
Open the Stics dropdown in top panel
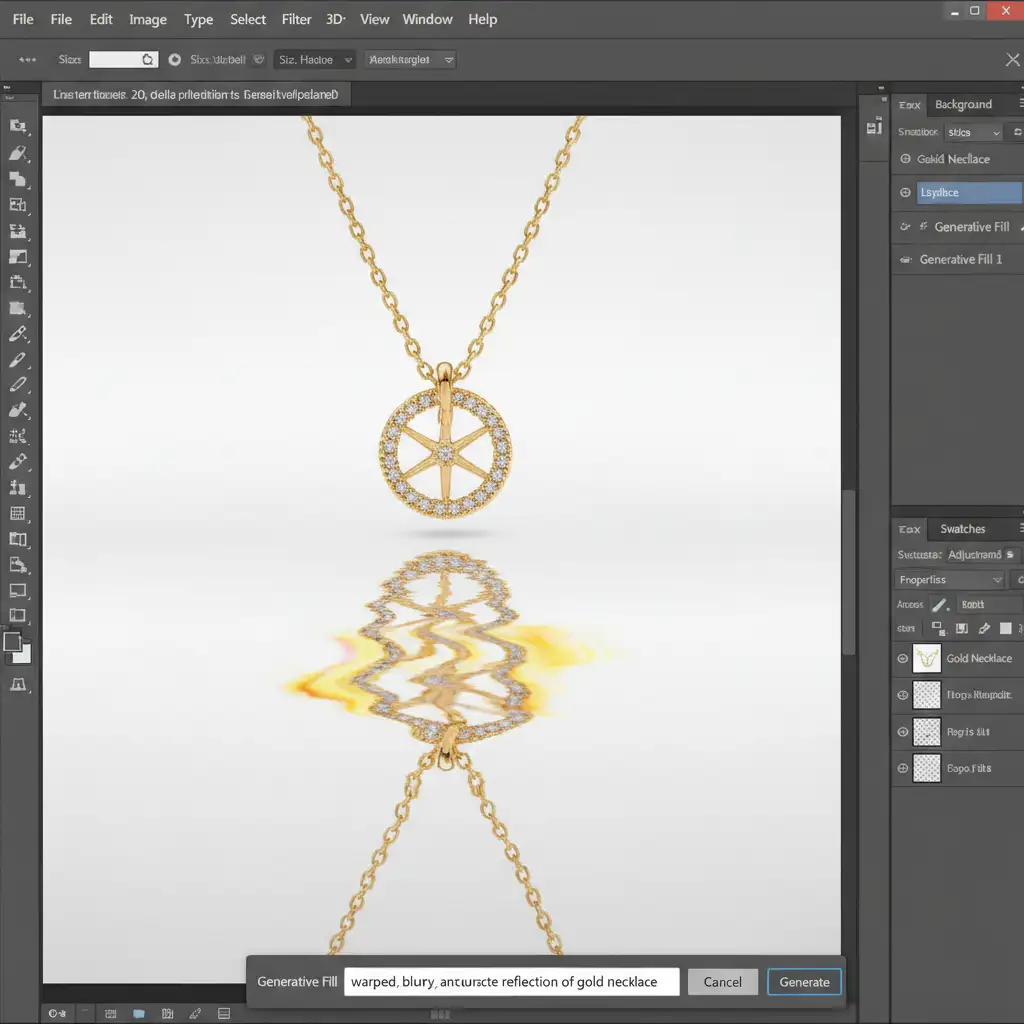[x=973, y=132]
